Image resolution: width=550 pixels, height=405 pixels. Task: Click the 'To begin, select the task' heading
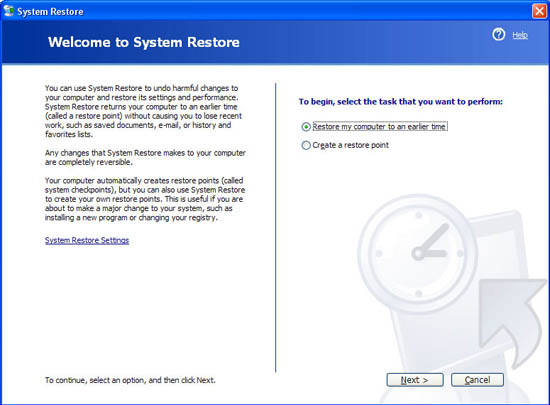click(x=401, y=102)
